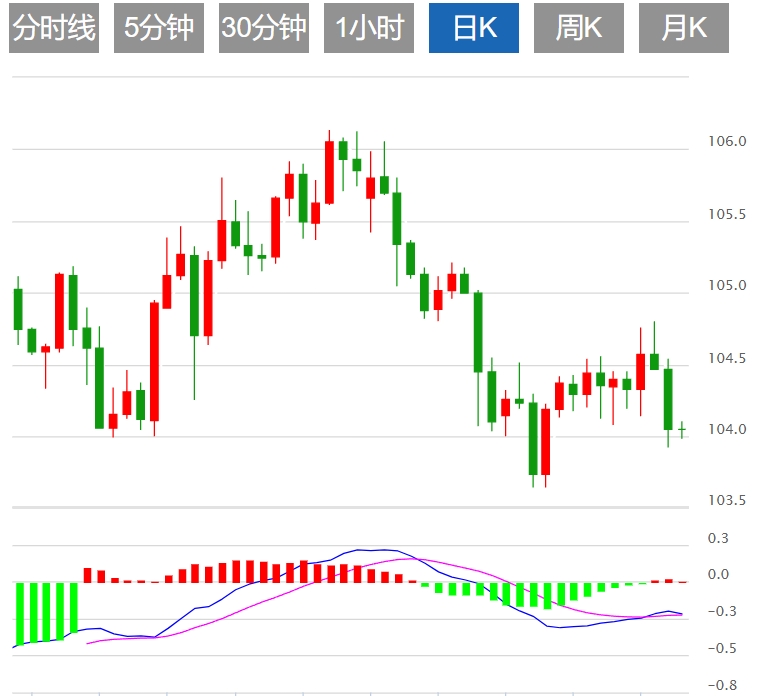This screenshot has height=696, width=757.
Task: Click the MACD 0.0 axis label
Action: tap(718, 574)
